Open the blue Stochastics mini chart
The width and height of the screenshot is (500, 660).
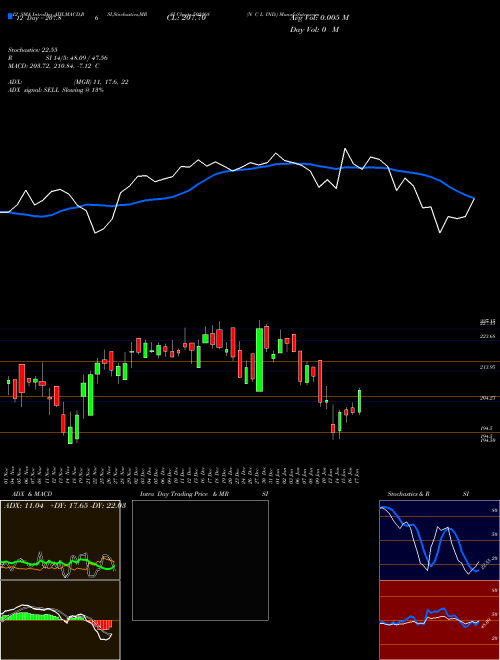point(439,540)
